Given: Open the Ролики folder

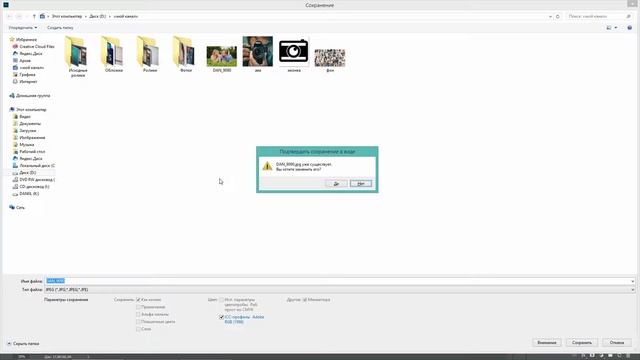Looking at the screenshot, I should coord(150,54).
